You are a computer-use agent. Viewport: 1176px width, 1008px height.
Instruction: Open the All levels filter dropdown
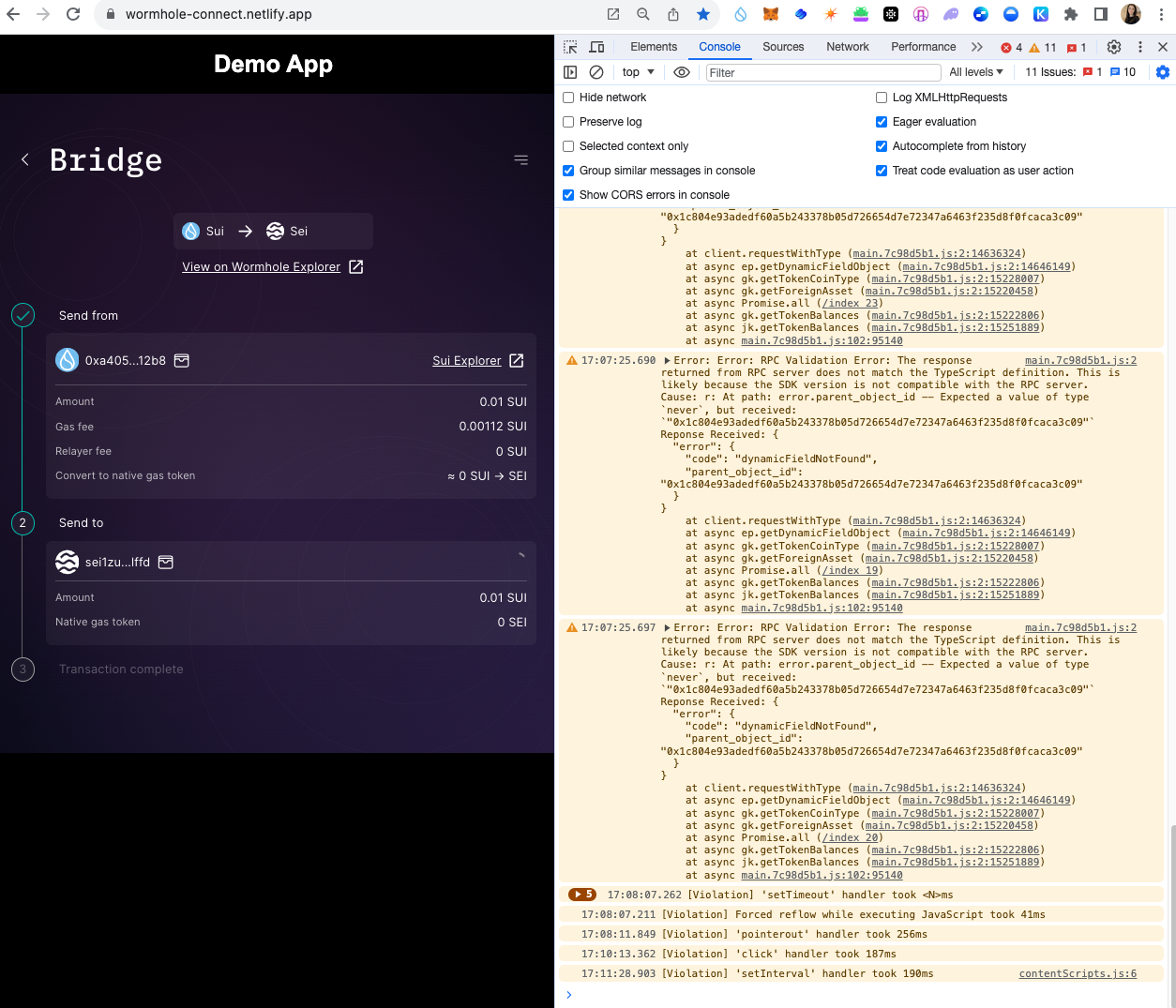click(975, 72)
